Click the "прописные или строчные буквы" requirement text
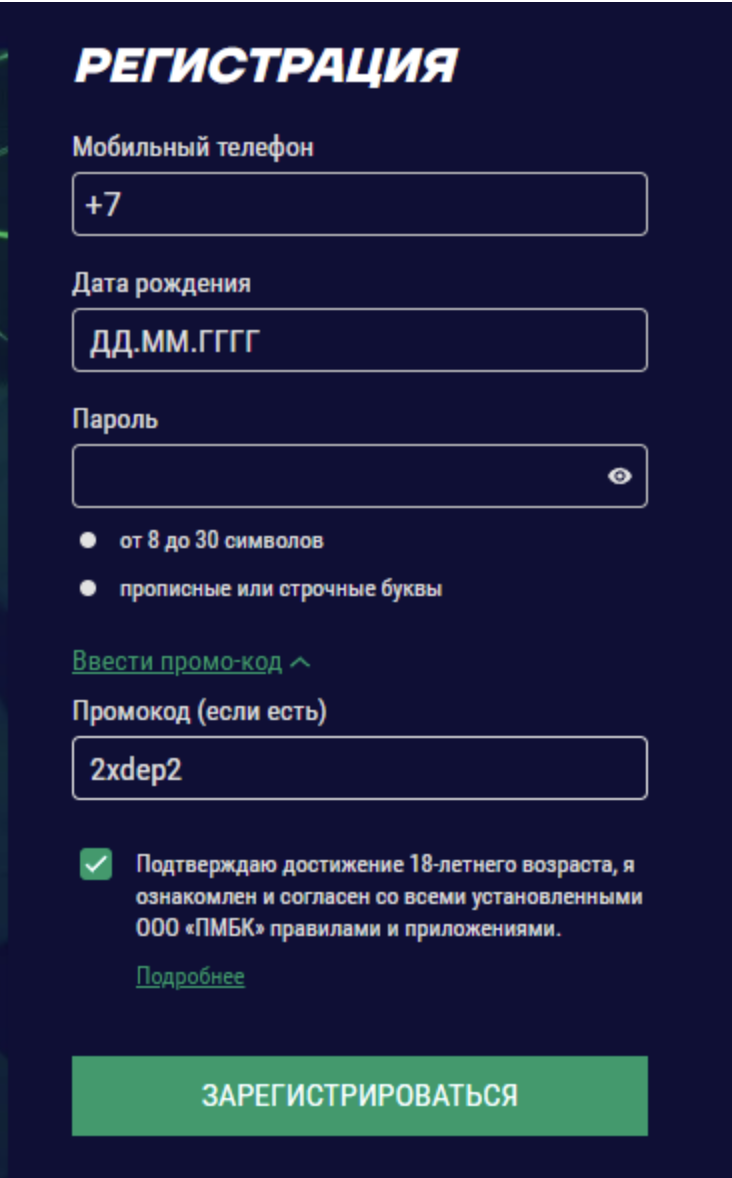 [x=281, y=589]
